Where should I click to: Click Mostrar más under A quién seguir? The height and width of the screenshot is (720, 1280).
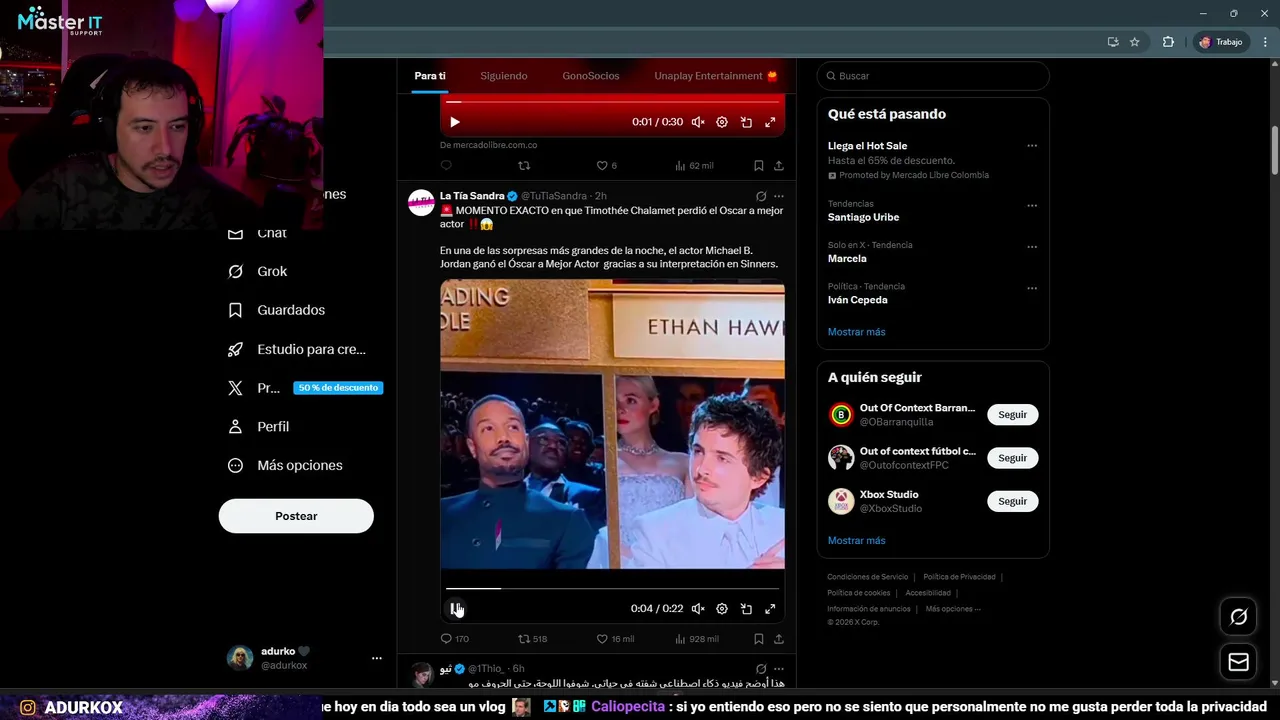click(856, 541)
